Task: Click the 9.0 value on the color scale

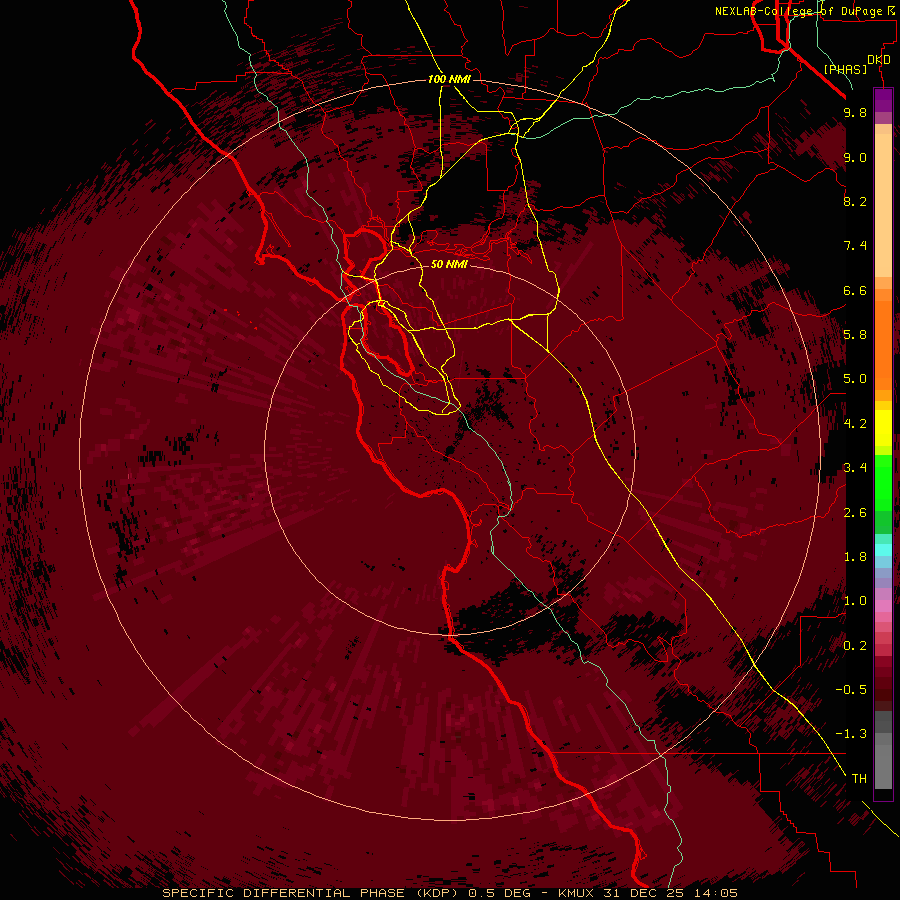Action: pos(855,157)
